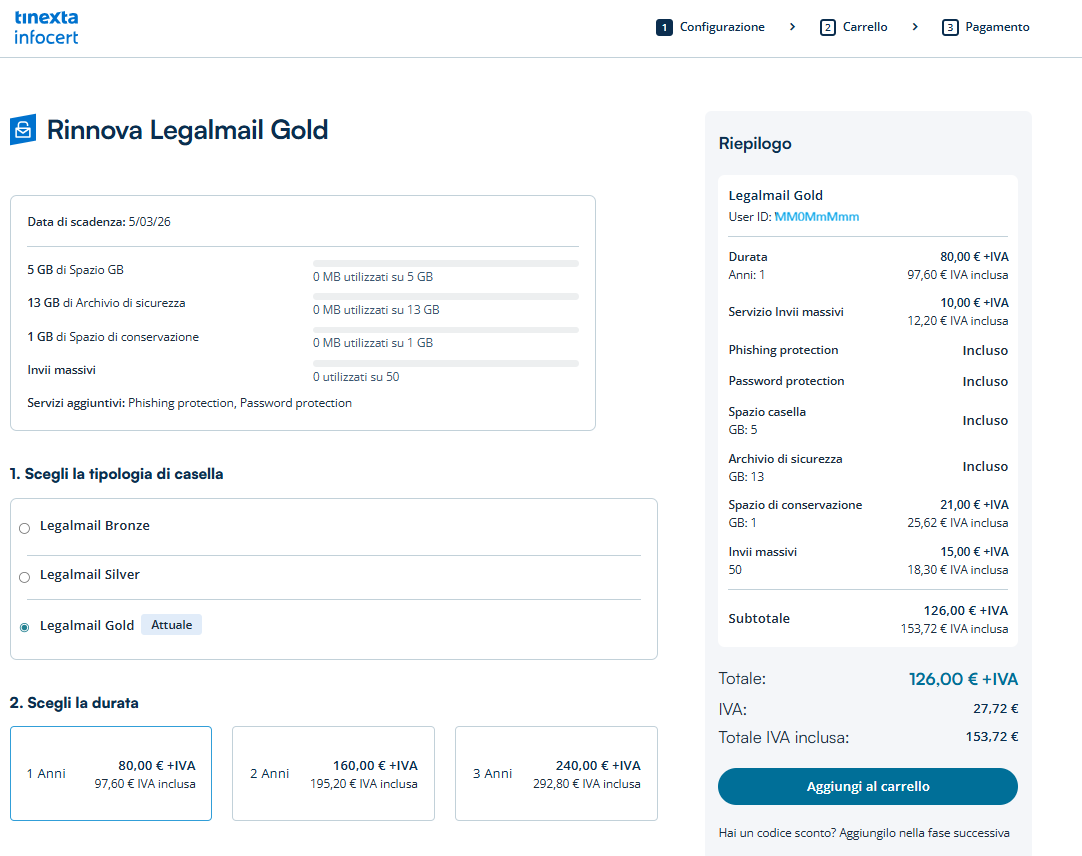This screenshot has width=1082, height=856.
Task: Select Legalmail Bronze radio button
Action: pos(25,528)
